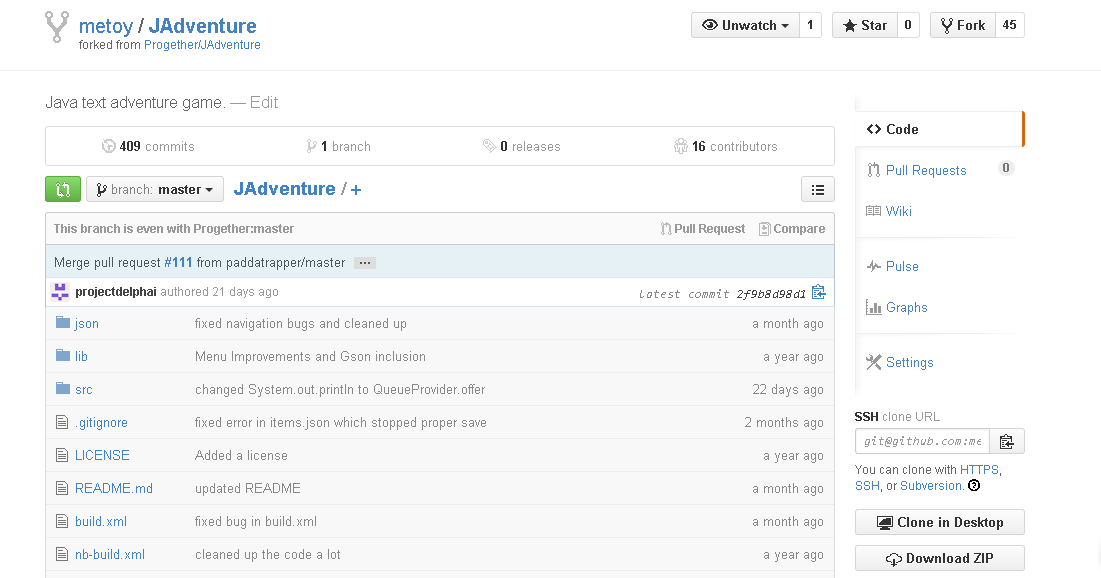This screenshot has width=1101, height=578.
Task: Click the releases tag icon
Action: 489,146
